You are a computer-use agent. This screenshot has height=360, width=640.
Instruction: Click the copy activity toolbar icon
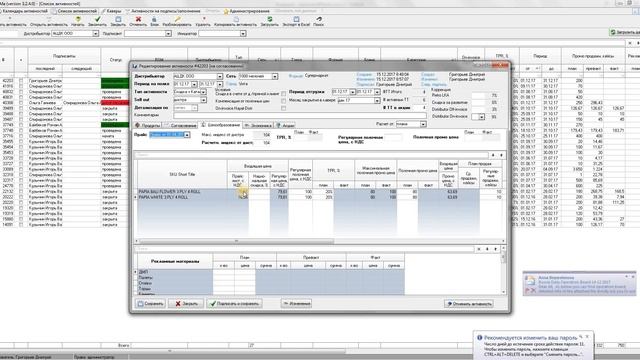coord(236,19)
